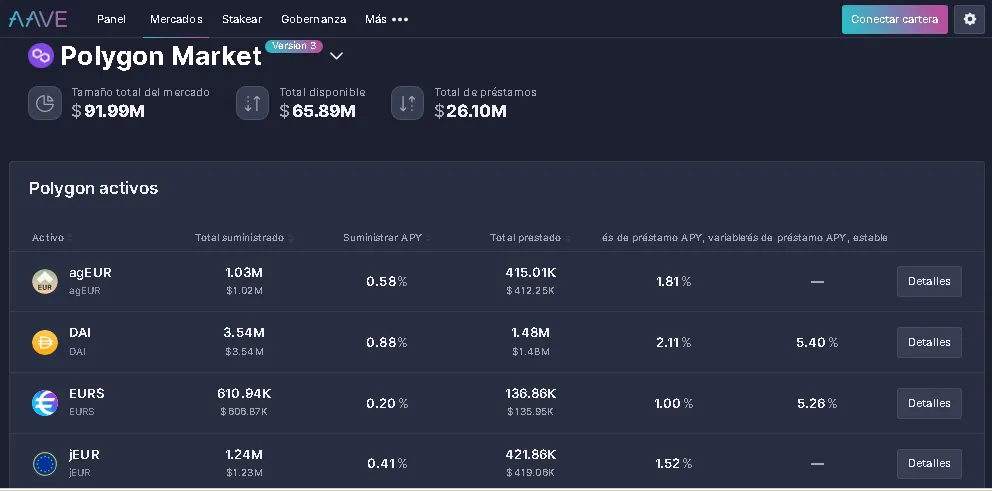This screenshot has width=992, height=491.
Task: Click the 1.52% variable borrow APY
Action: pyautogui.click(x=674, y=464)
